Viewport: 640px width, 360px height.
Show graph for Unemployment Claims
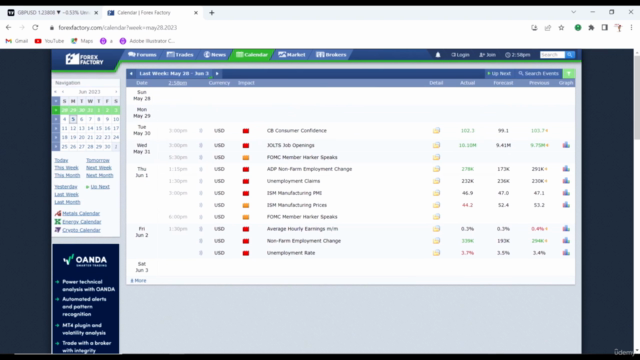click(x=566, y=181)
